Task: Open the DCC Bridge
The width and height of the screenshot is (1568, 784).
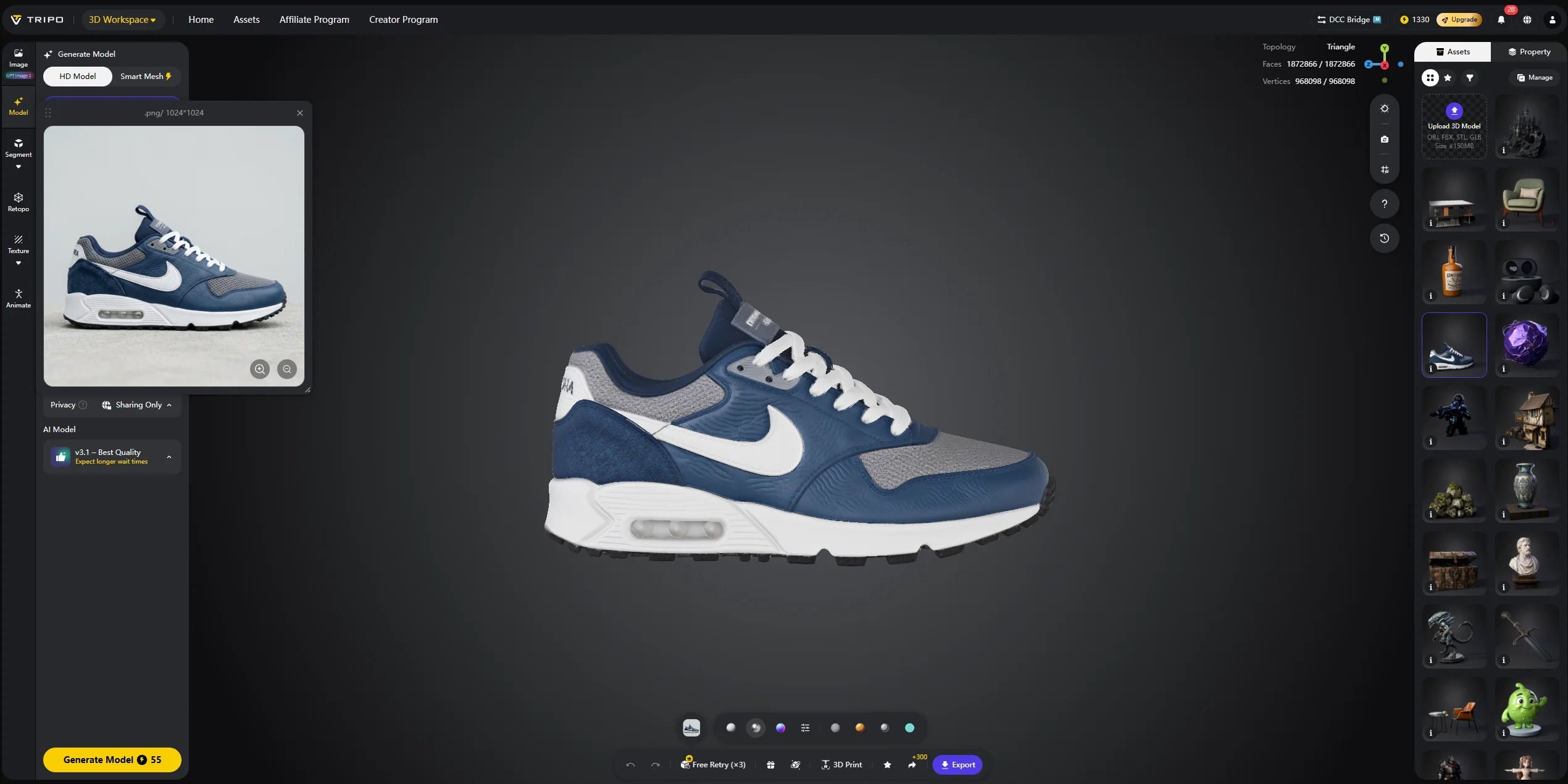Action: (1349, 20)
